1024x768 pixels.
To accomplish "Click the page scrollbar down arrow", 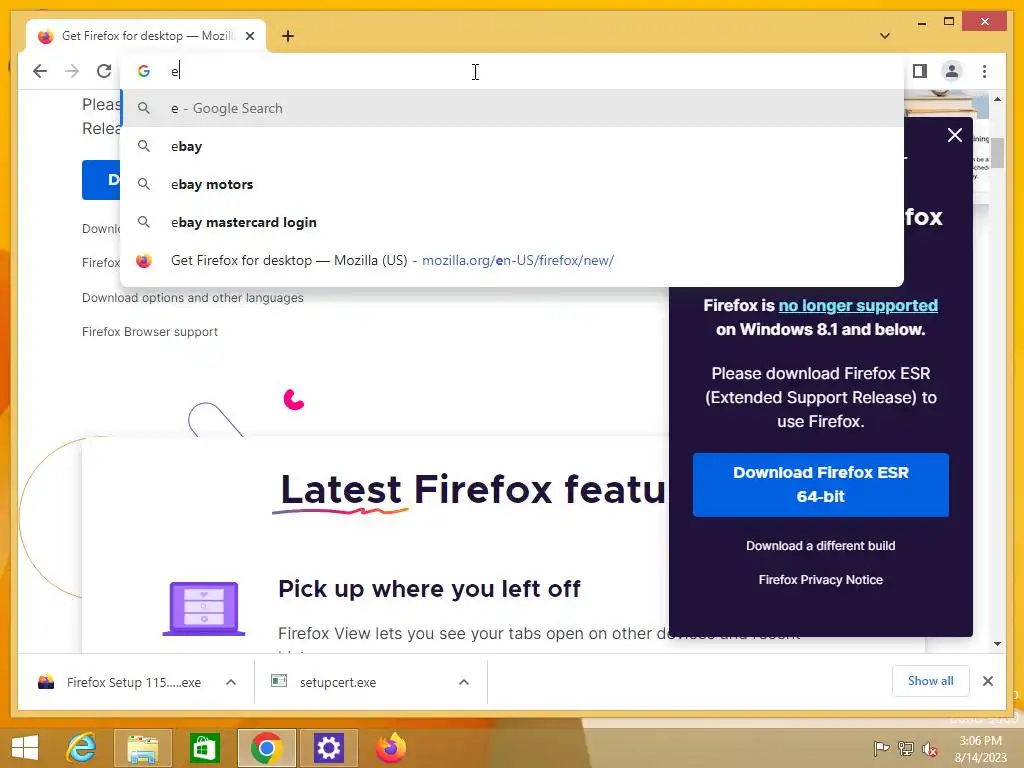I will tap(997, 644).
